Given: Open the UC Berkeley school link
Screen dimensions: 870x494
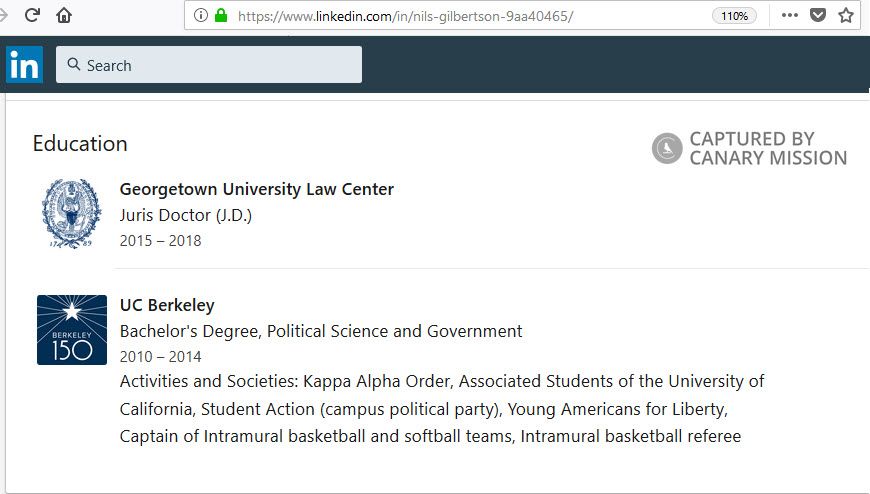Looking at the screenshot, I should tap(167, 305).
